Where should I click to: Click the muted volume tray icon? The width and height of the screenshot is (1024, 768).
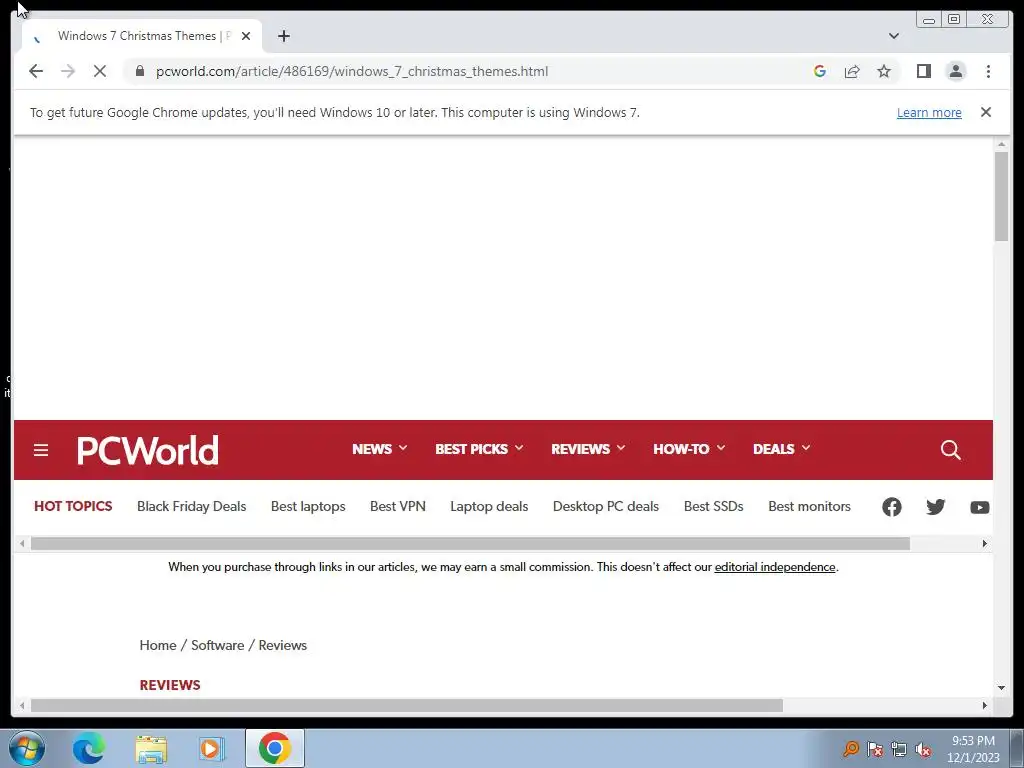(x=923, y=749)
